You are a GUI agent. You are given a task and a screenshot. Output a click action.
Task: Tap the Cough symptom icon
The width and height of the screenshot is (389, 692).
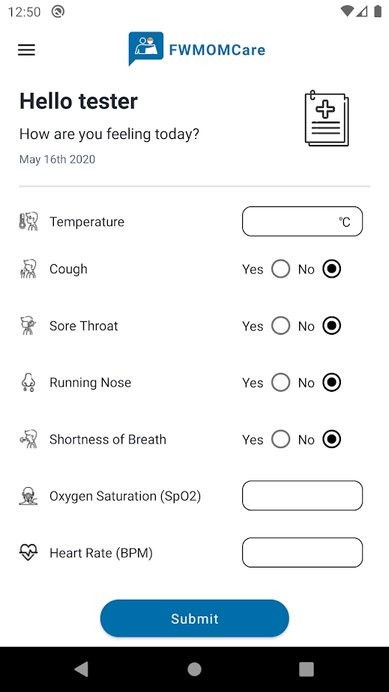(29, 269)
